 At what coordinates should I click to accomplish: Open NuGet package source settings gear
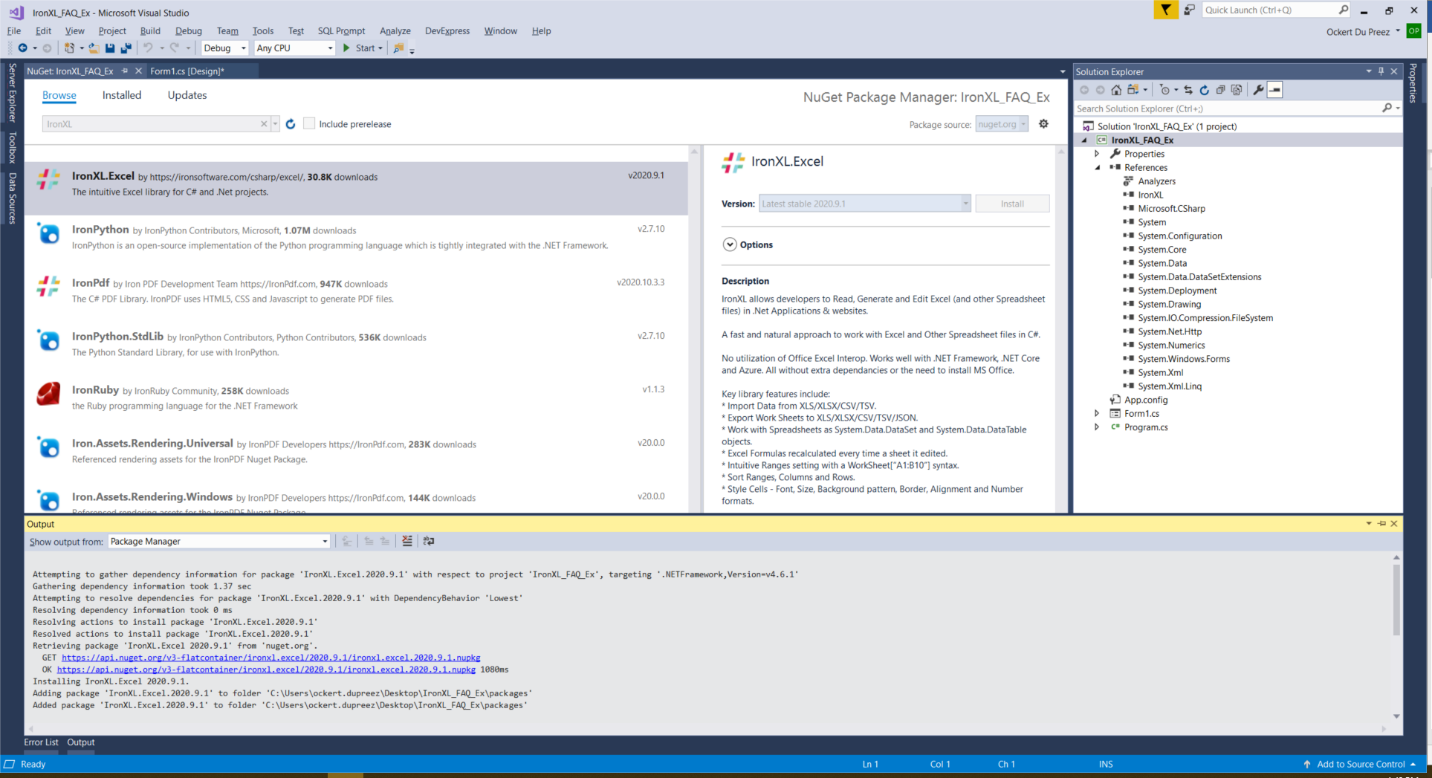(1043, 124)
